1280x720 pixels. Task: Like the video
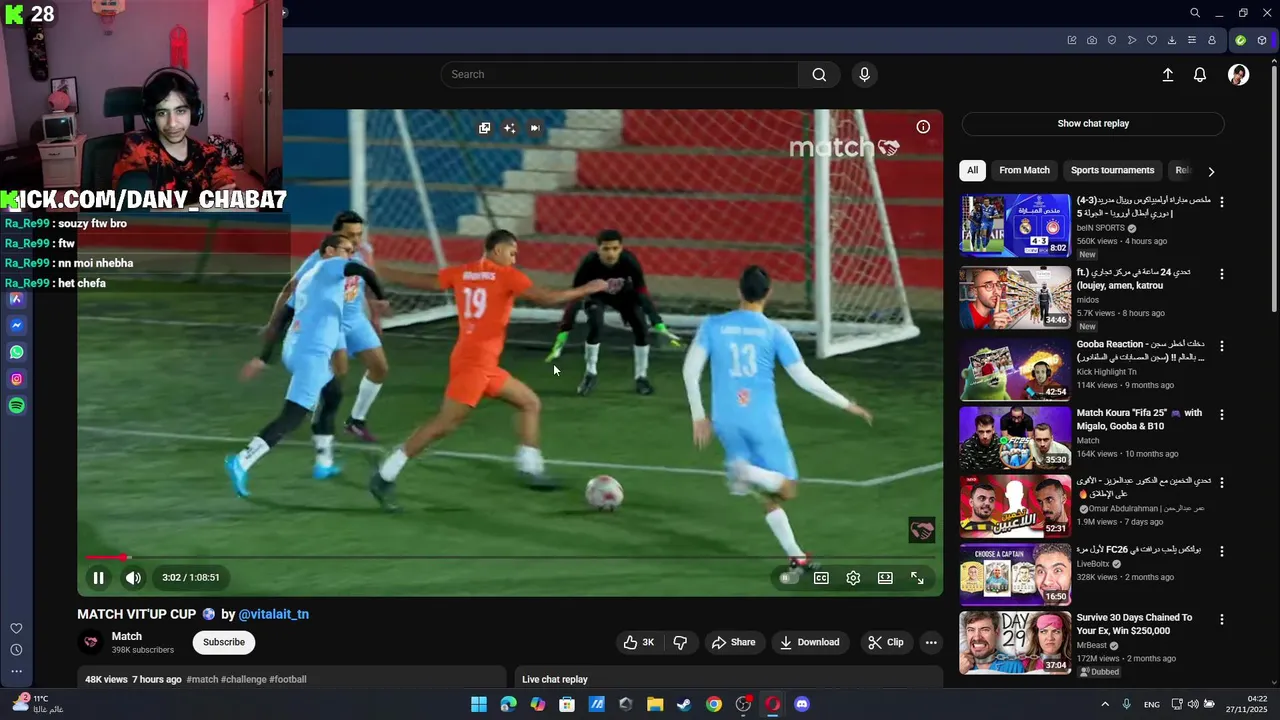click(639, 642)
